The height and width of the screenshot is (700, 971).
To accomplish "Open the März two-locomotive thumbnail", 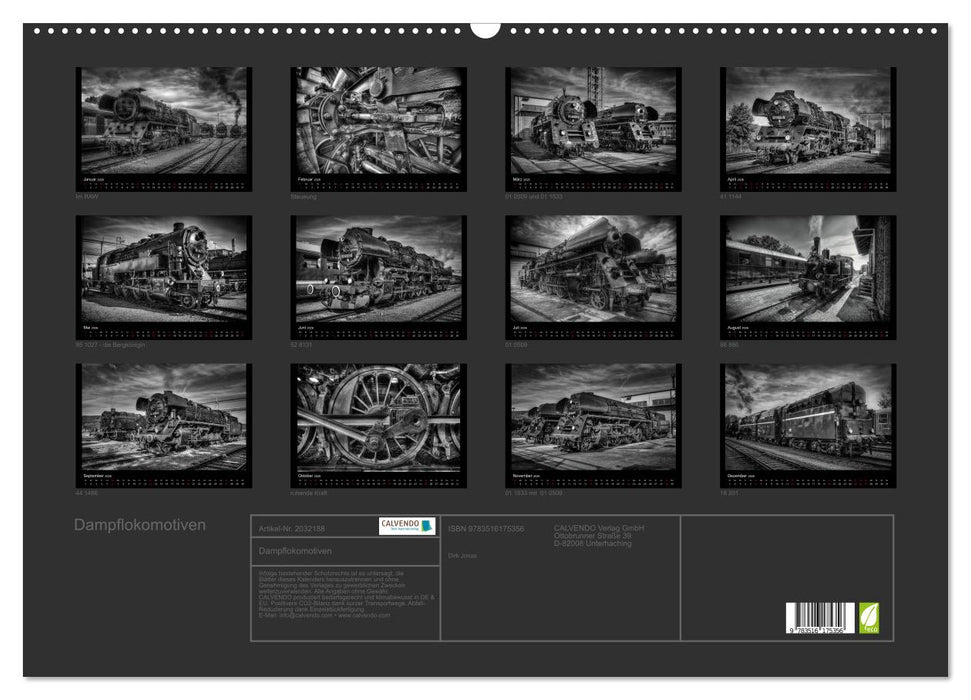I will pyautogui.click(x=593, y=122).
